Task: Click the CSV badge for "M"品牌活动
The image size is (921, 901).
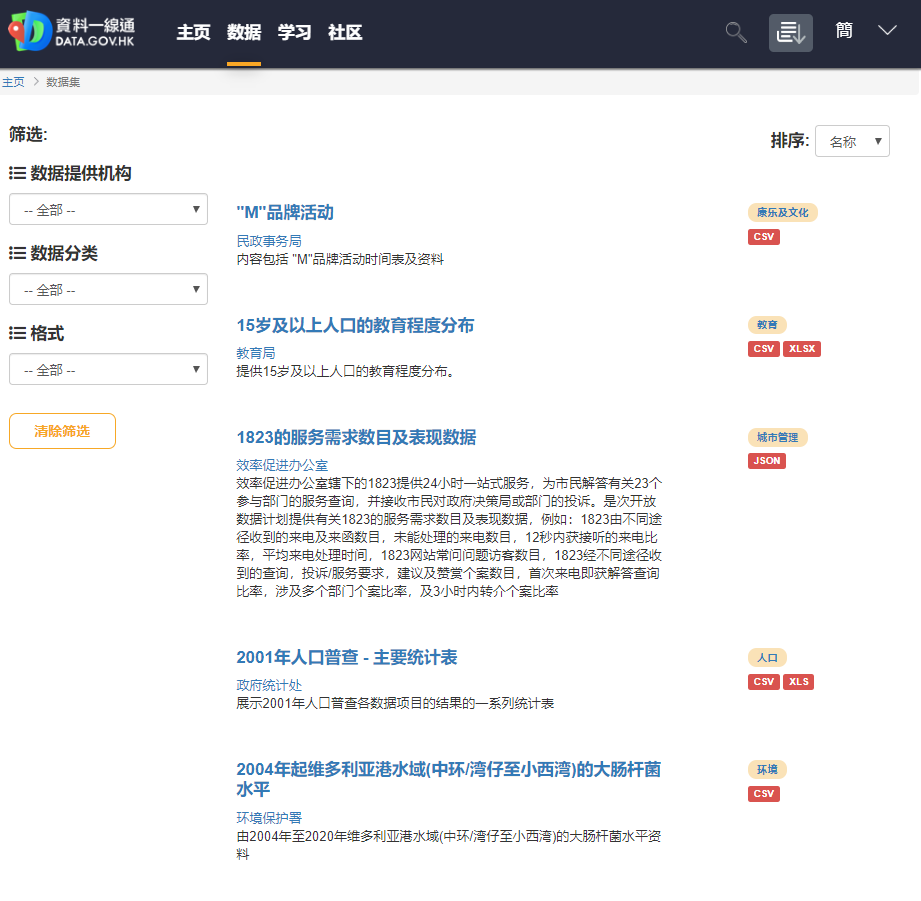Action: tap(764, 237)
